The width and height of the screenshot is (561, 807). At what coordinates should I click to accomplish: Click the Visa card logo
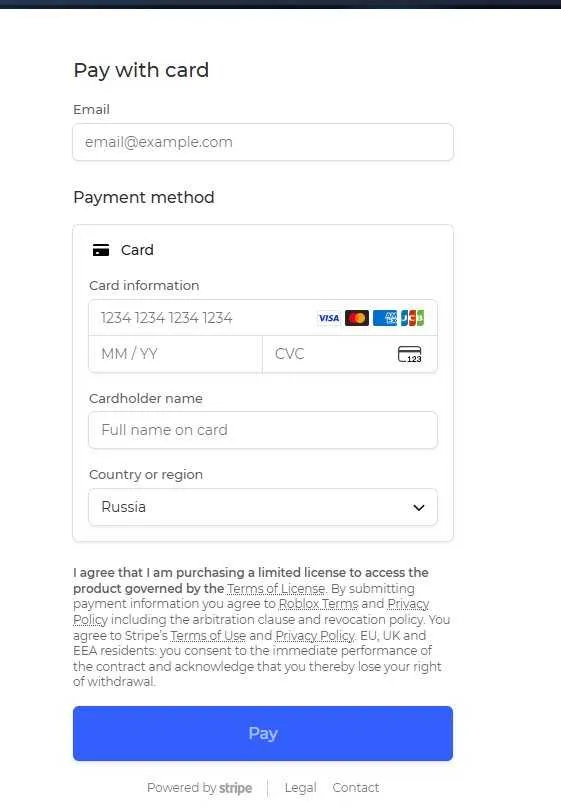pyautogui.click(x=328, y=318)
